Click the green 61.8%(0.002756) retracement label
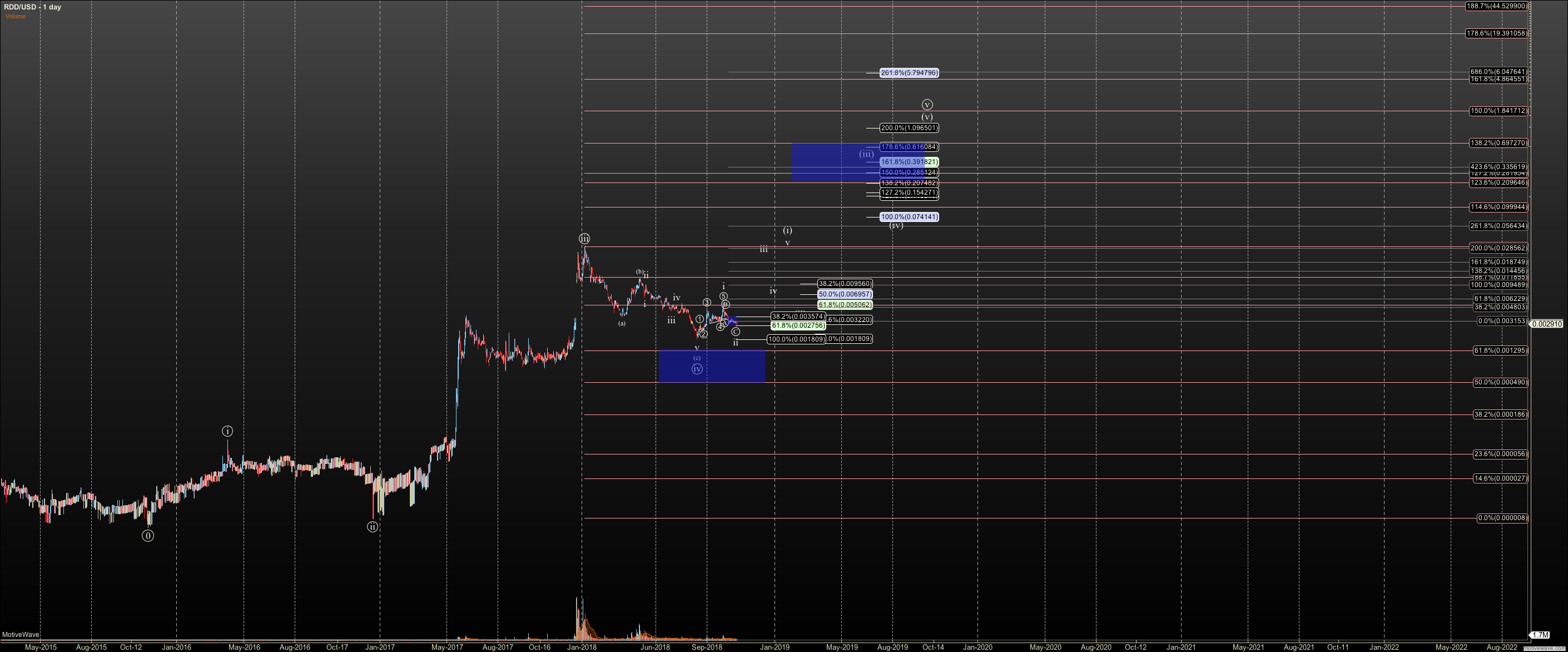 pos(797,325)
